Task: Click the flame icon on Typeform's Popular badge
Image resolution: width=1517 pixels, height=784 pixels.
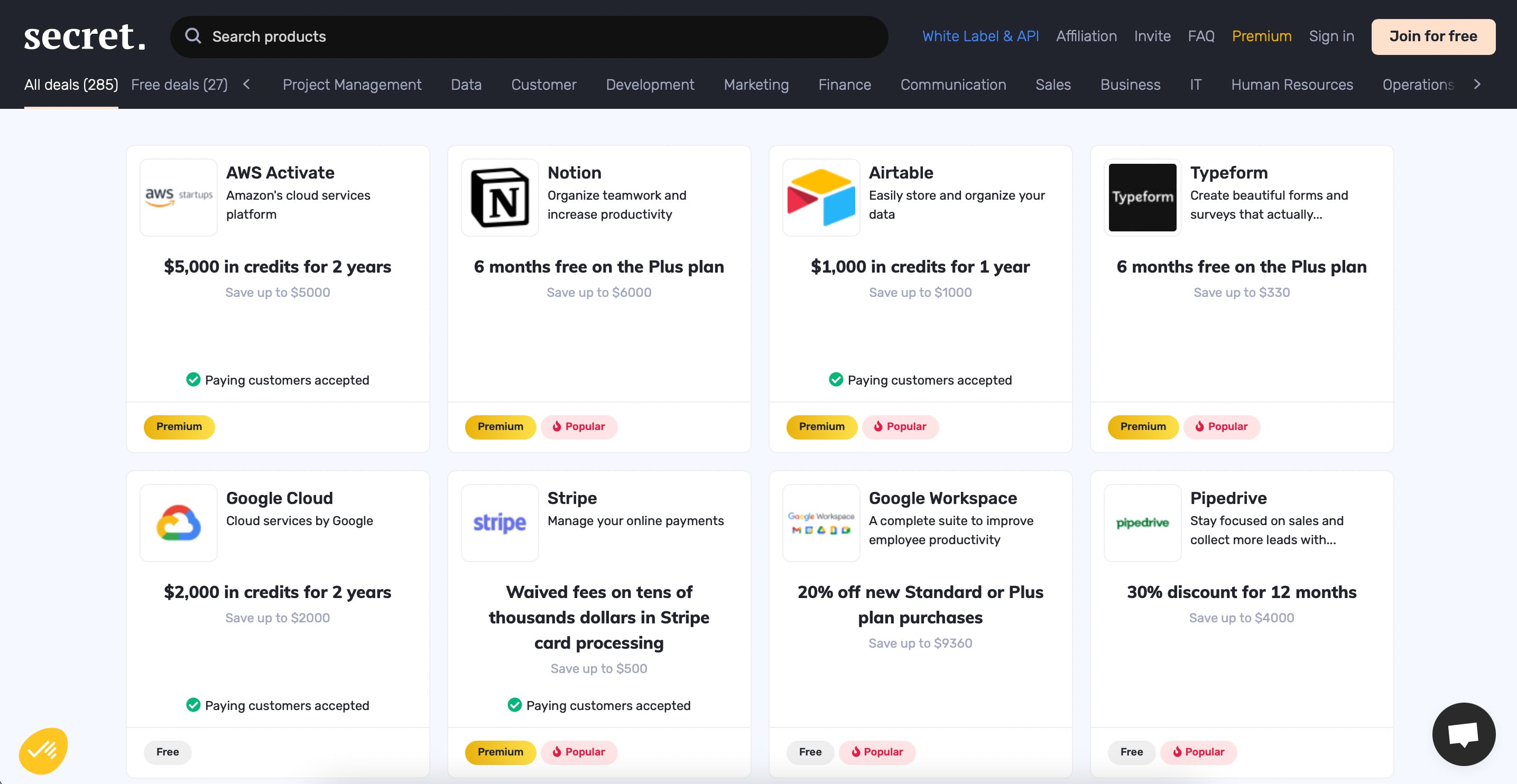Action: [1199, 426]
